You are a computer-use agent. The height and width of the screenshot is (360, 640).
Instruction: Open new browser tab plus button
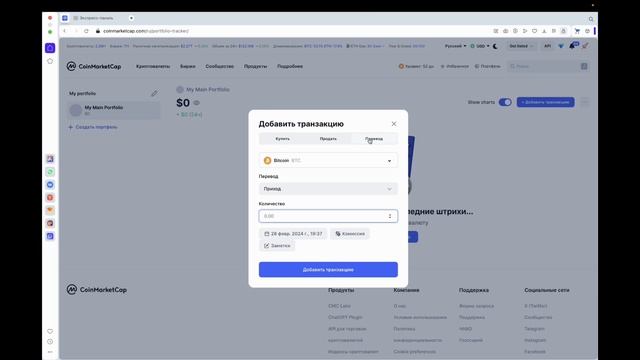pyautogui.click(x=131, y=18)
